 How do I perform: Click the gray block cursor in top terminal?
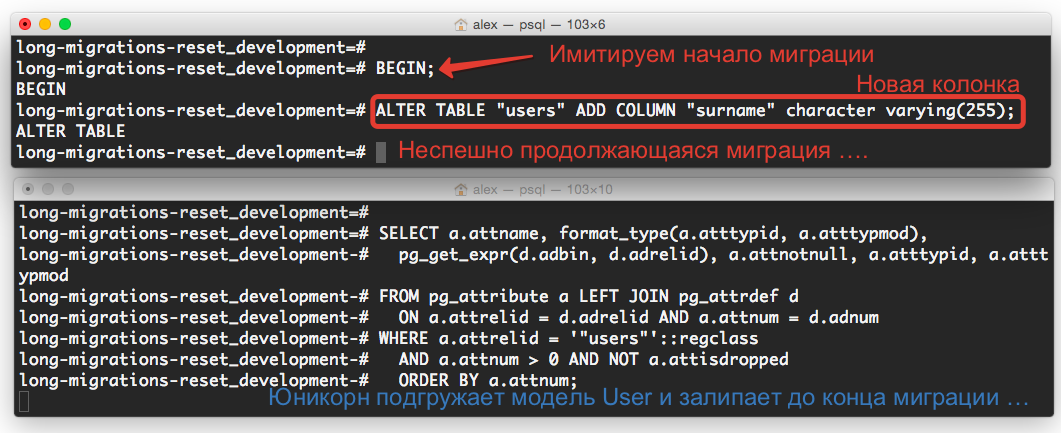[x=381, y=152]
